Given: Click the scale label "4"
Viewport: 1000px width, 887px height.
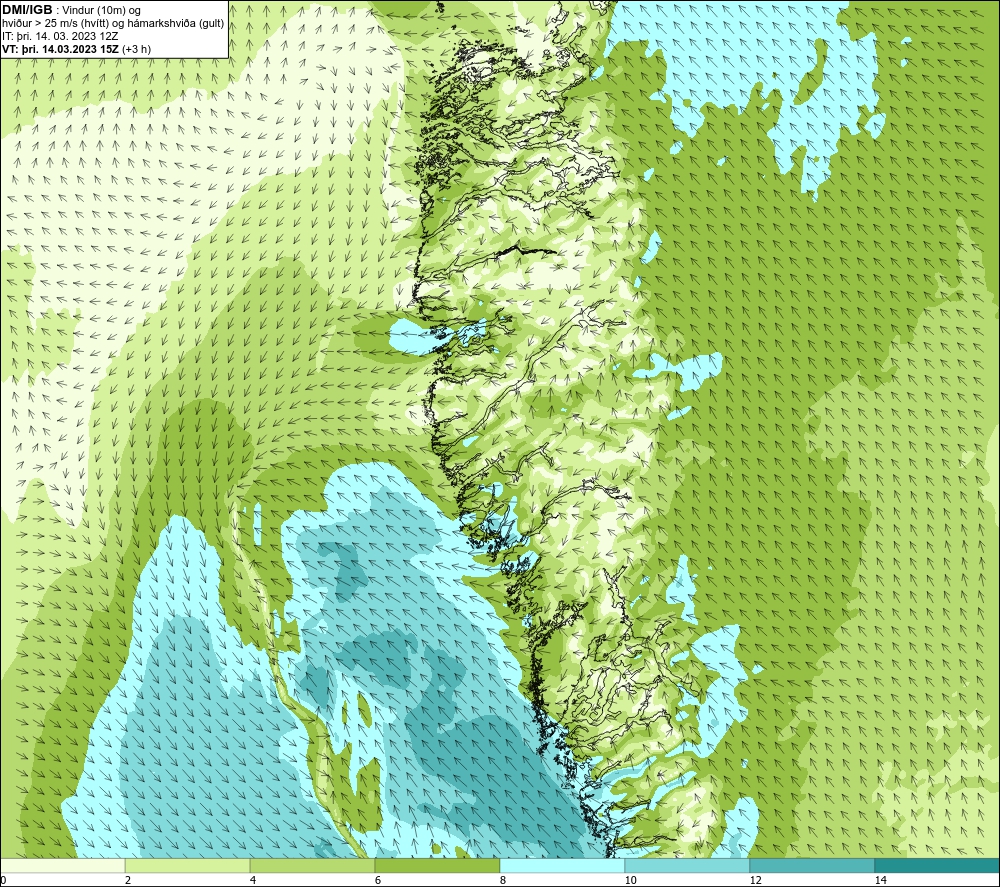Looking at the screenshot, I should pos(253,881).
